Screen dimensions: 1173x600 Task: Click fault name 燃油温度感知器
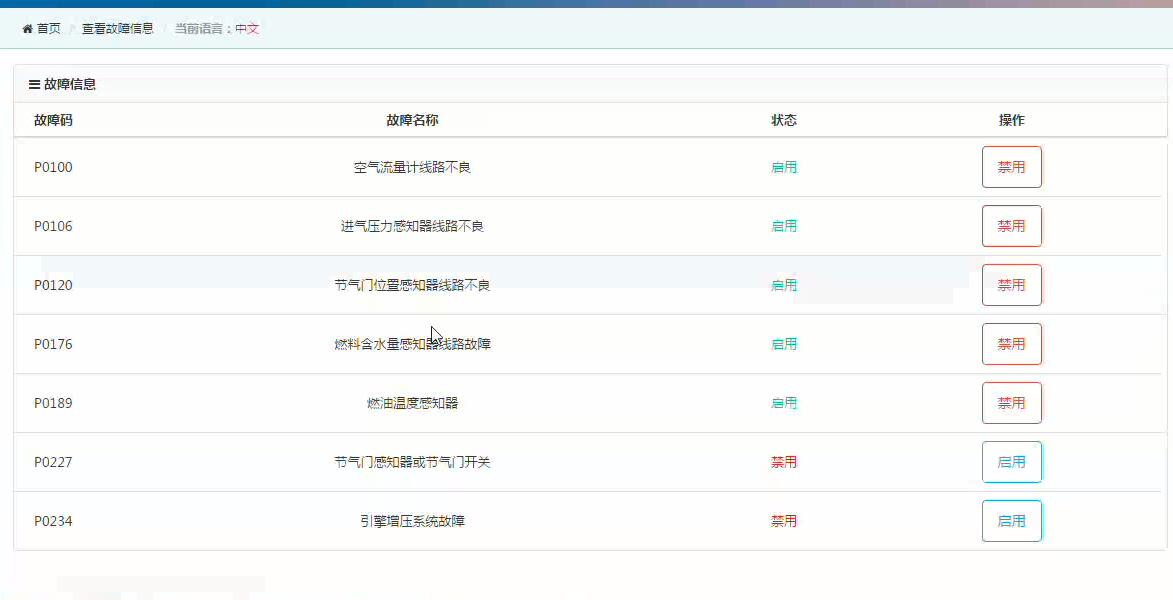412,404
